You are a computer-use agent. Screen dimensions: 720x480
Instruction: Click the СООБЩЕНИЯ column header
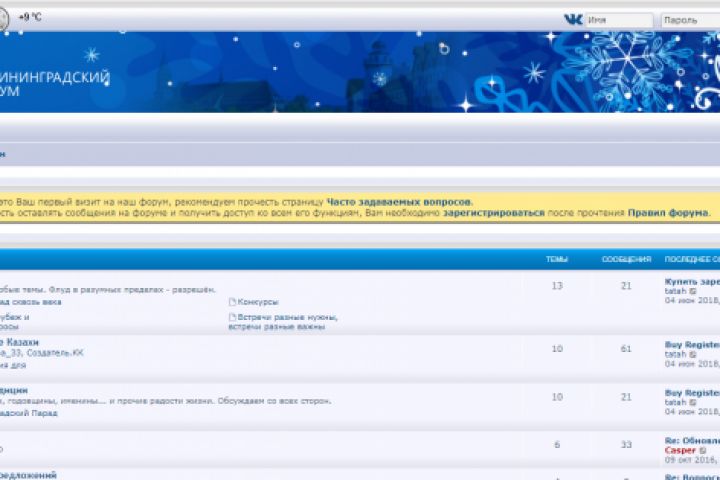(626, 260)
